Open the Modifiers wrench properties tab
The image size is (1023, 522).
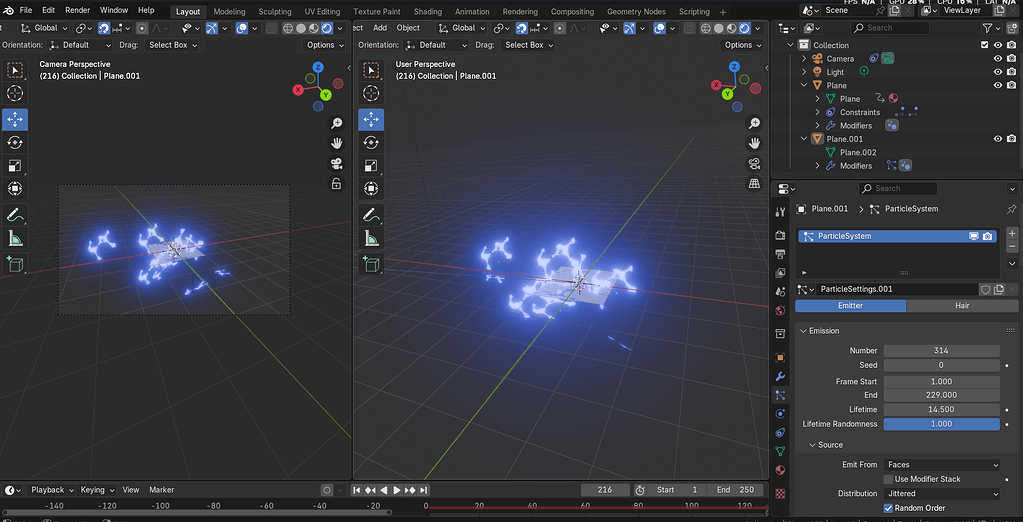pyautogui.click(x=780, y=376)
